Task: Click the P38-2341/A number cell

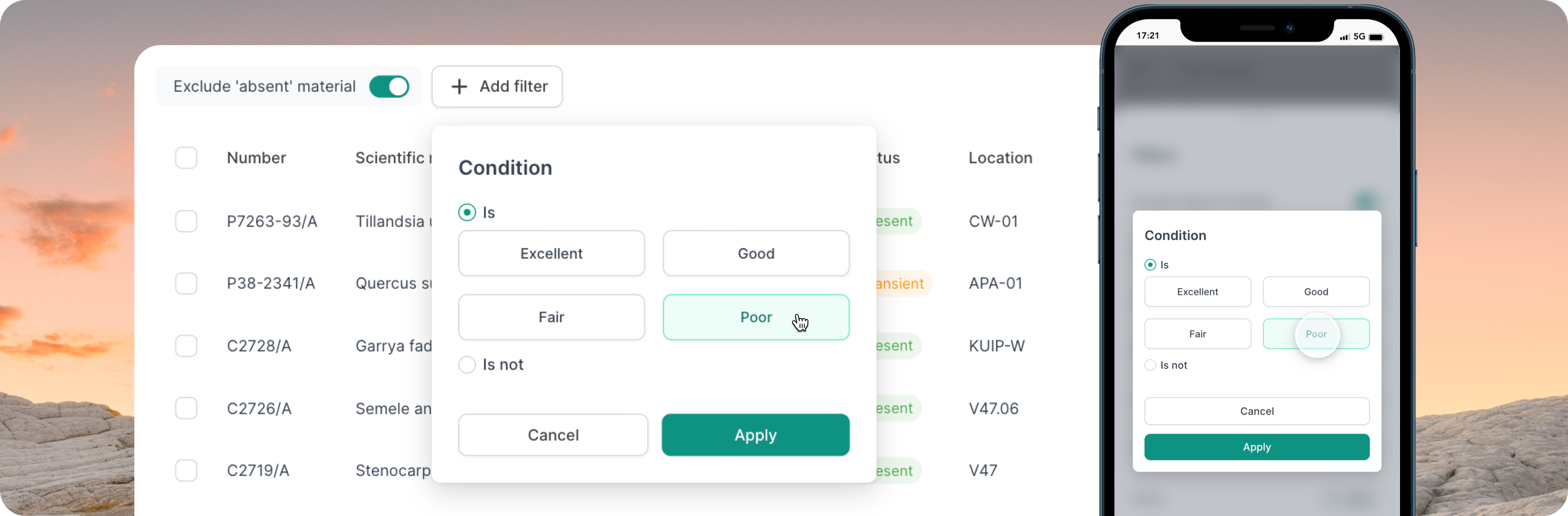Action: [x=271, y=283]
